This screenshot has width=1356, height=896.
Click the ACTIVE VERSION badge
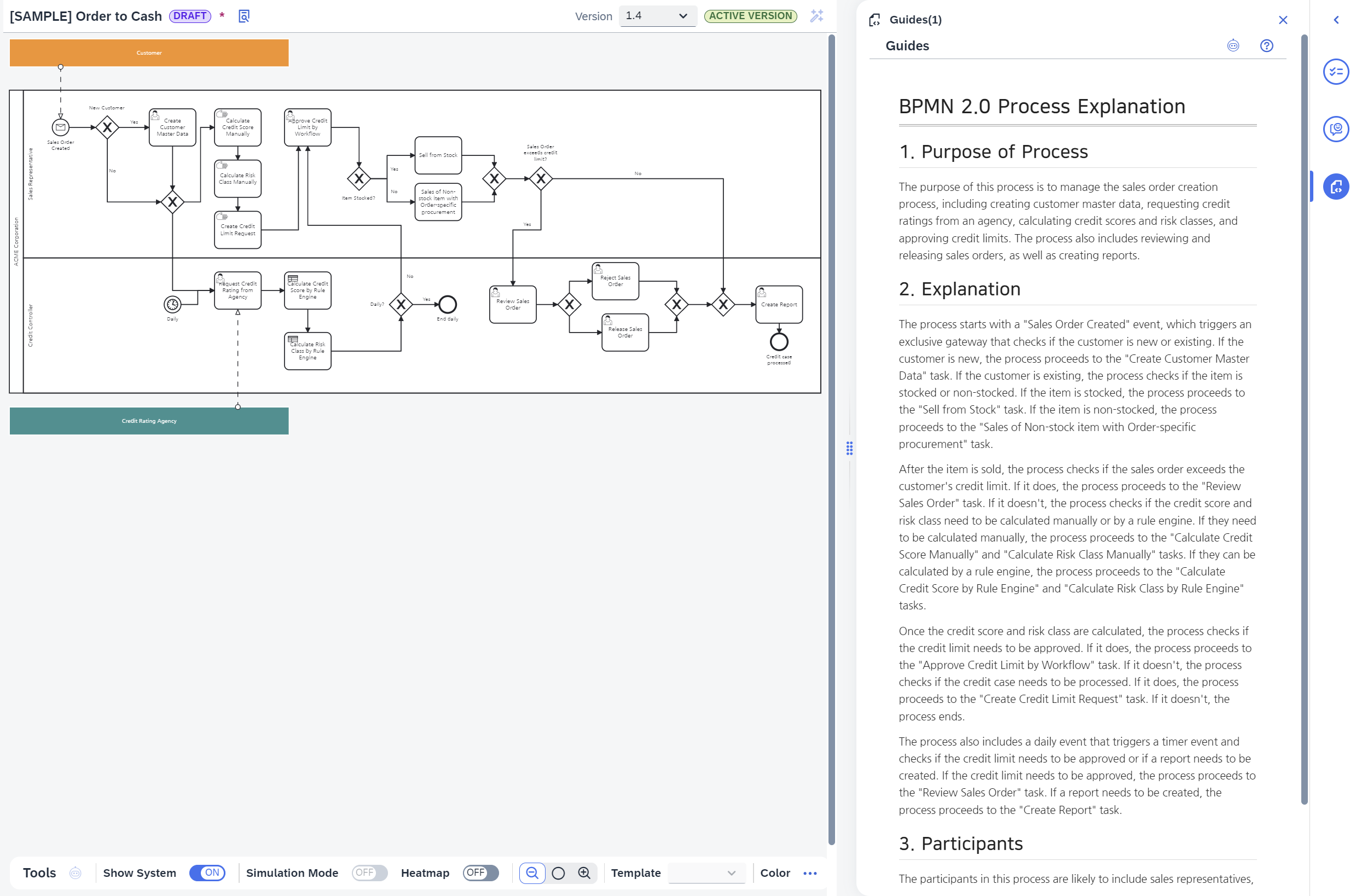pyautogui.click(x=750, y=16)
